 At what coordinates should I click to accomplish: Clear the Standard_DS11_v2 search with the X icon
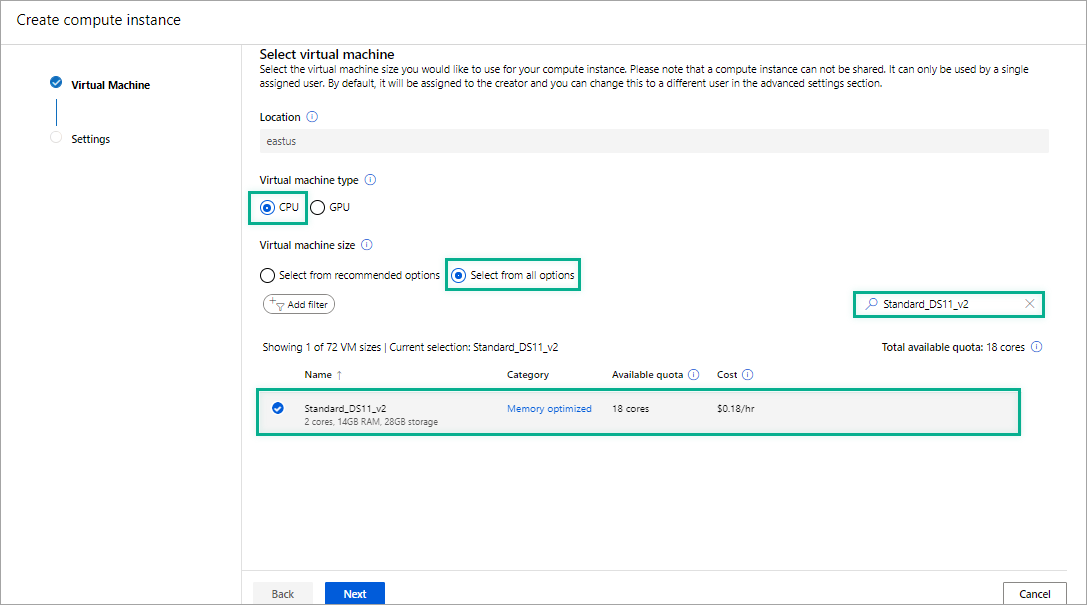[x=1027, y=303]
